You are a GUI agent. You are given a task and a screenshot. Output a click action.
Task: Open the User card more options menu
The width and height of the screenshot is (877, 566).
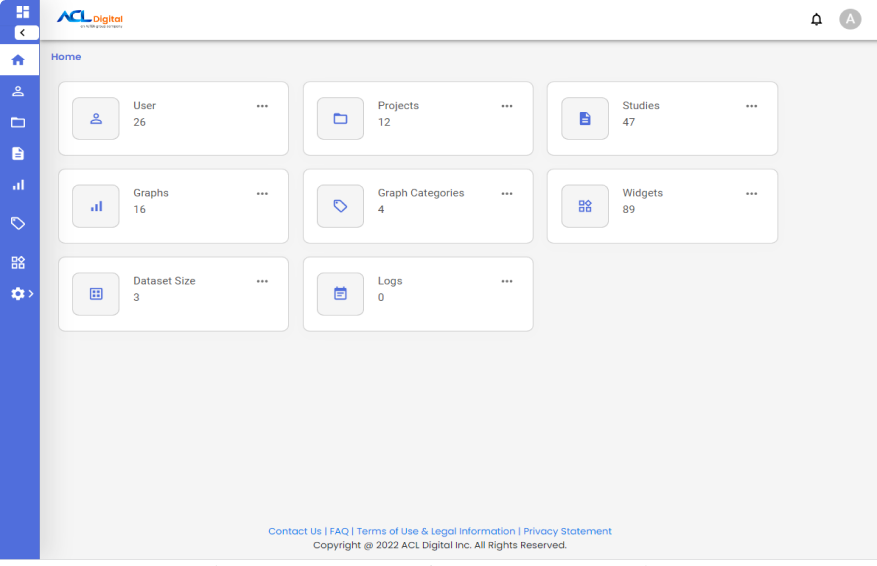[262, 106]
